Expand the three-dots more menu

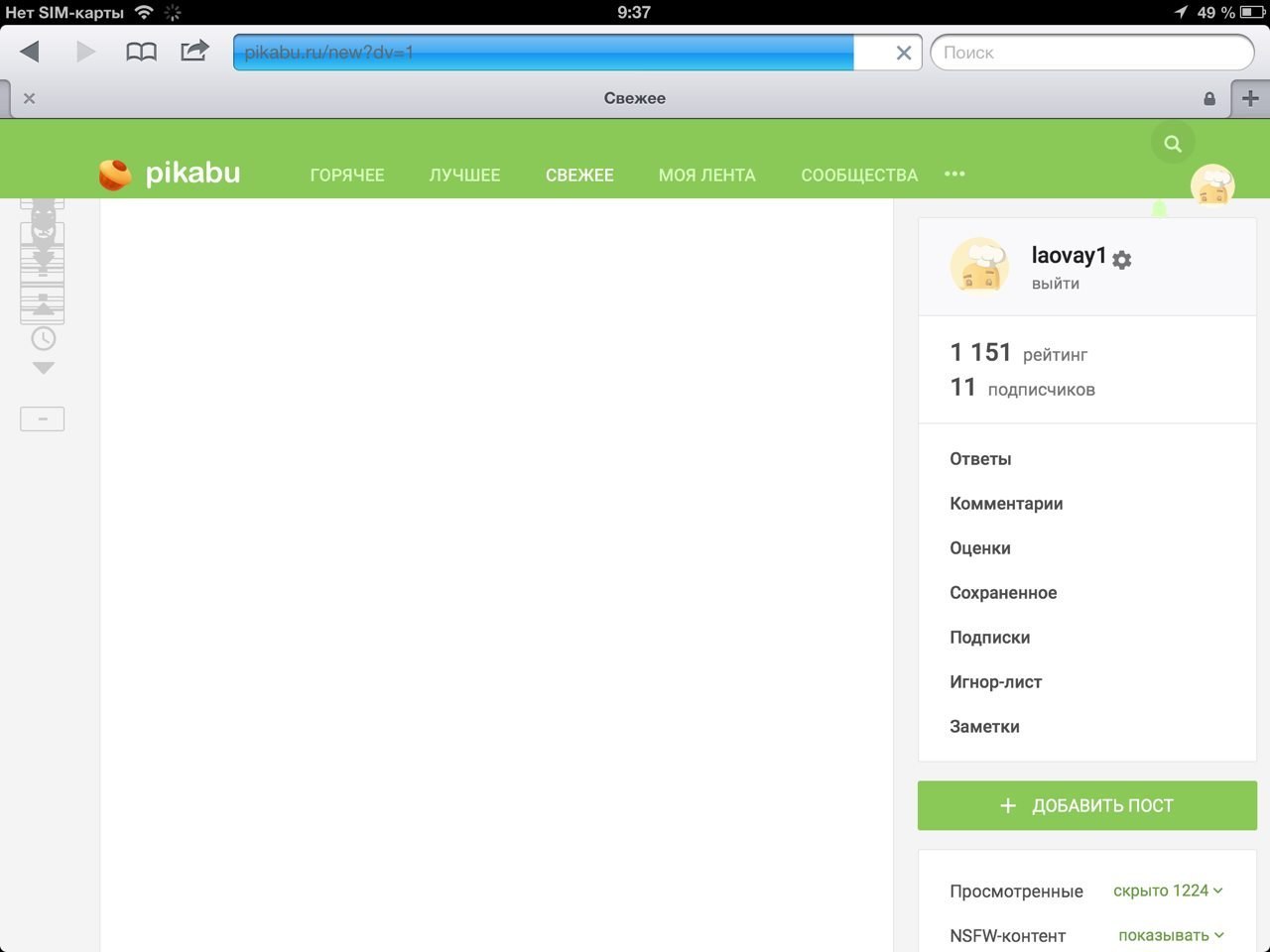tap(954, 175)
